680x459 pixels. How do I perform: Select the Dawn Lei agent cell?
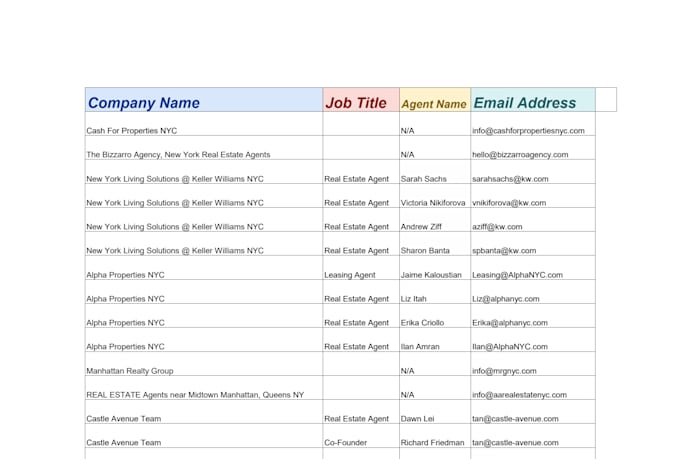(435, 412)
